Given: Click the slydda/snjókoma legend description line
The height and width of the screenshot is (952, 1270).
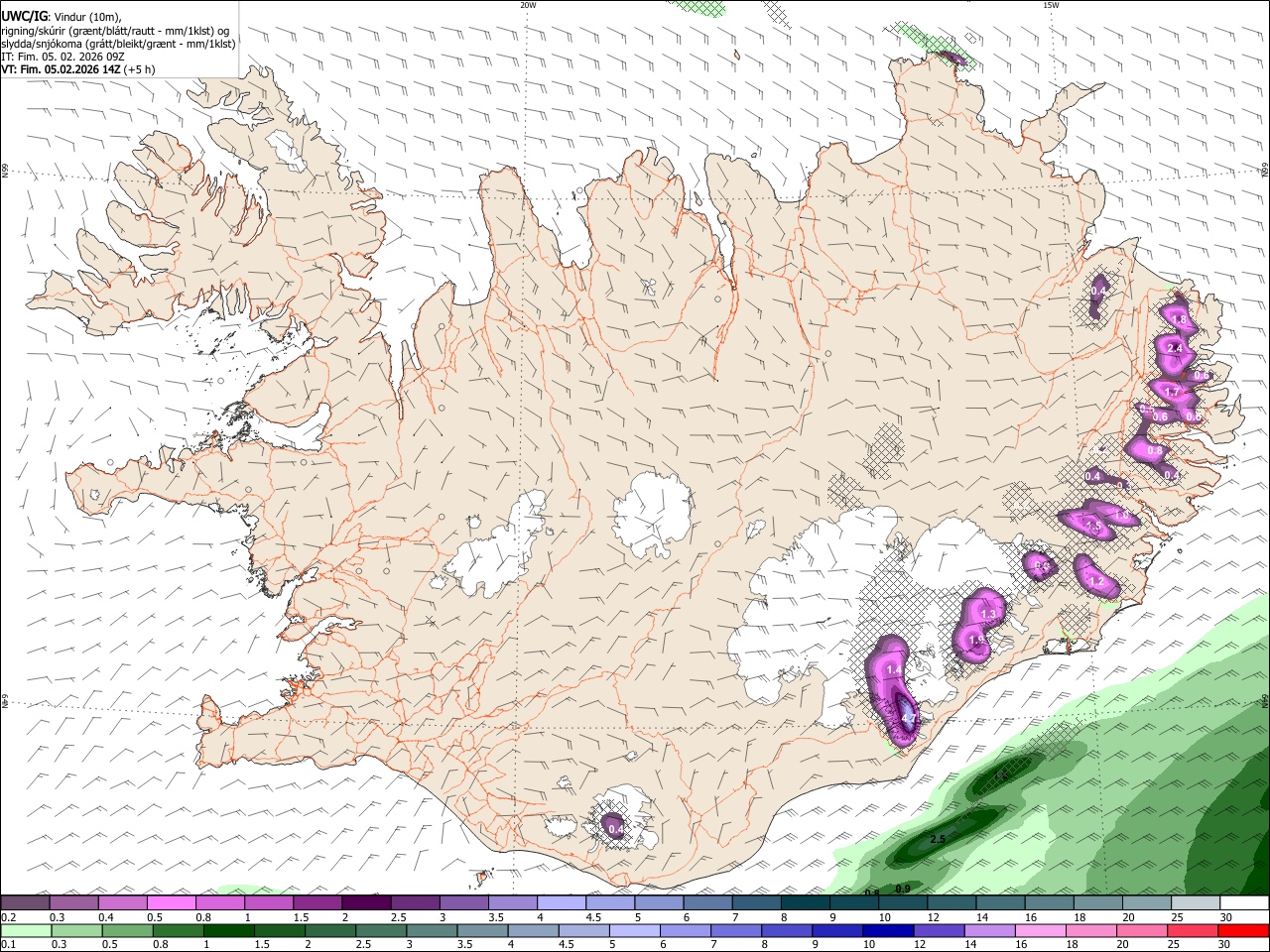Looking at the screenshot, I should (x=118, y=43).
